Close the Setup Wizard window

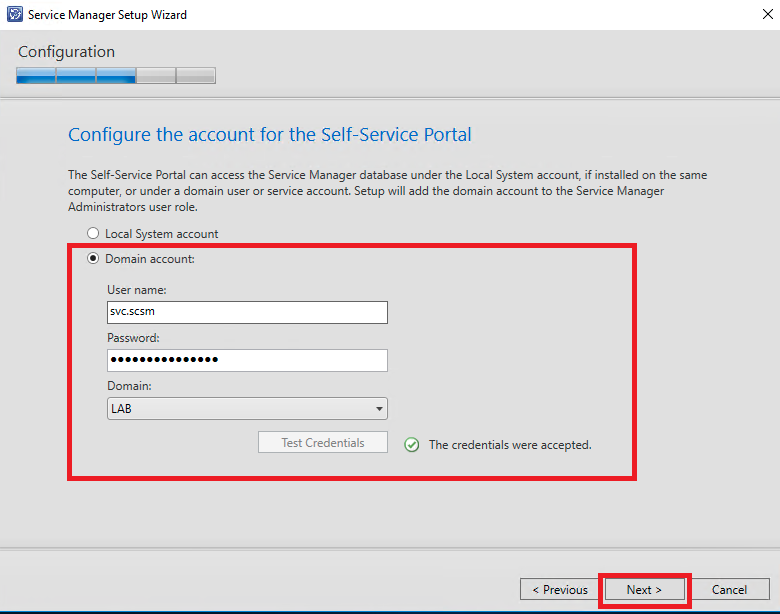click(x=768, y=14)
